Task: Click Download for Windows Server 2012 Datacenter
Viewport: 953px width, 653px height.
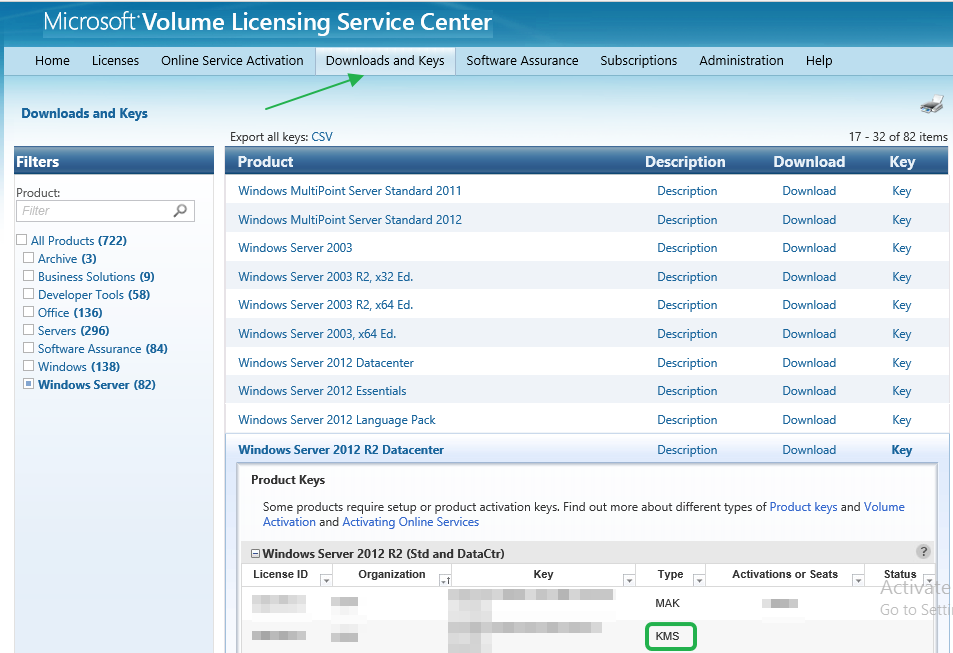Action: 809,363
